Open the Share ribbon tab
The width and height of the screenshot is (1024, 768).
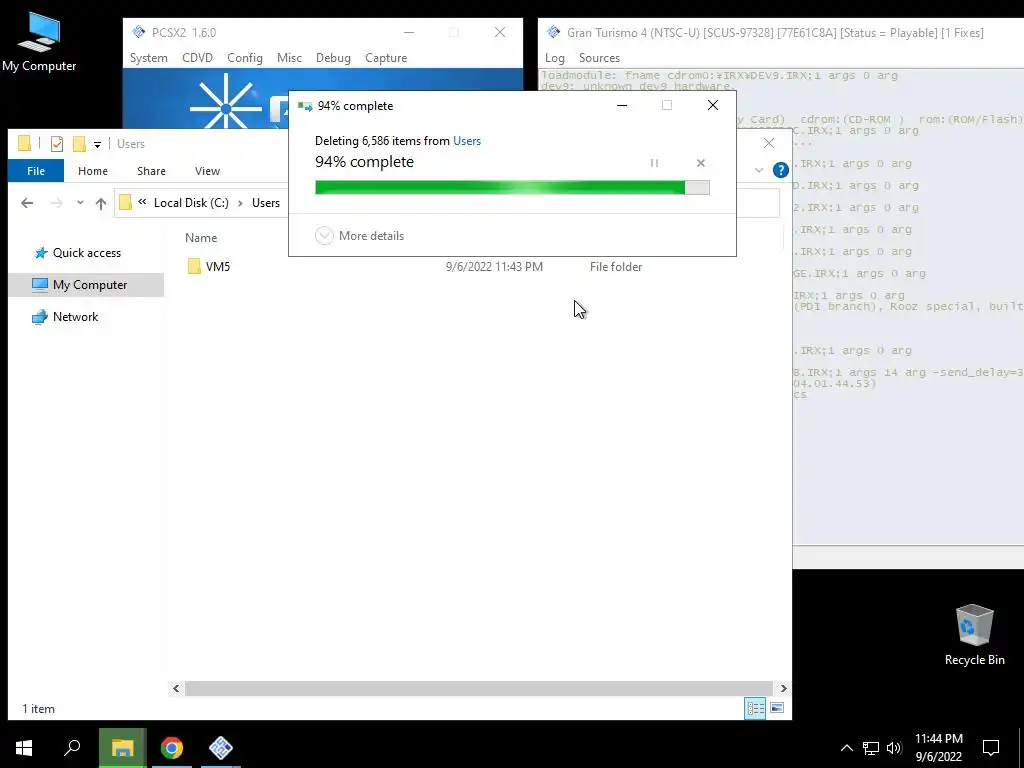152,171
